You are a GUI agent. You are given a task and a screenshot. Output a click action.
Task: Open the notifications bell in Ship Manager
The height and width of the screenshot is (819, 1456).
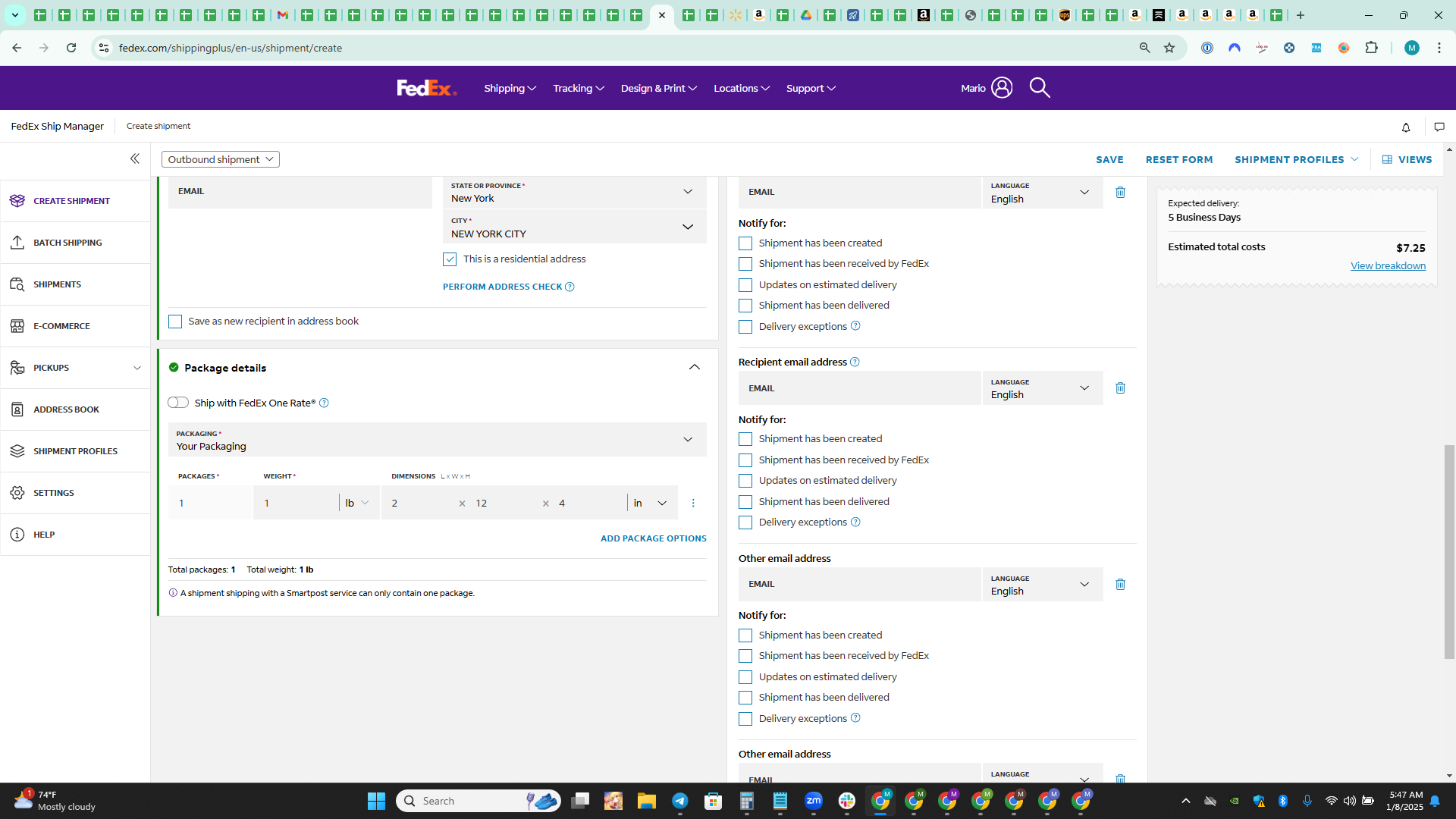pyautogui.click(x=1406, y=127)
